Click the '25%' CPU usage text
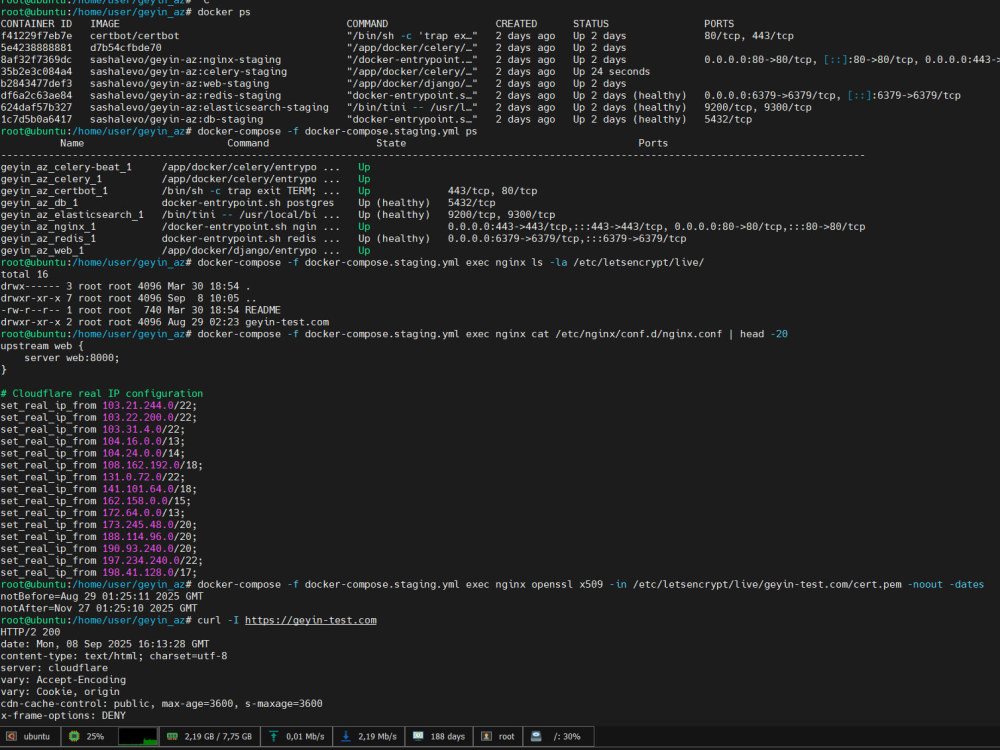 coord(95,737)
